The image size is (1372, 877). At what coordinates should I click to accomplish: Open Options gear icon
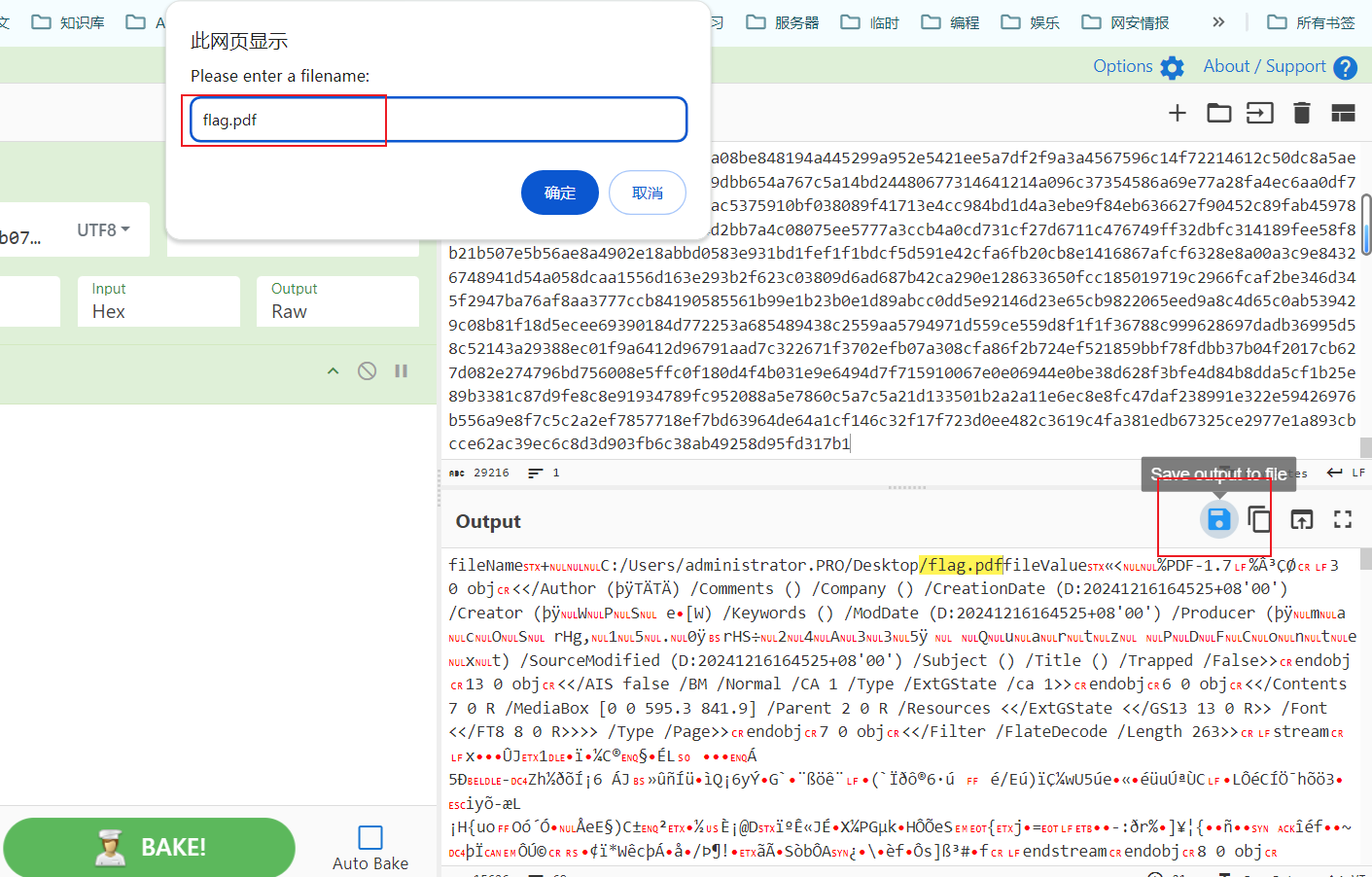1173,67
